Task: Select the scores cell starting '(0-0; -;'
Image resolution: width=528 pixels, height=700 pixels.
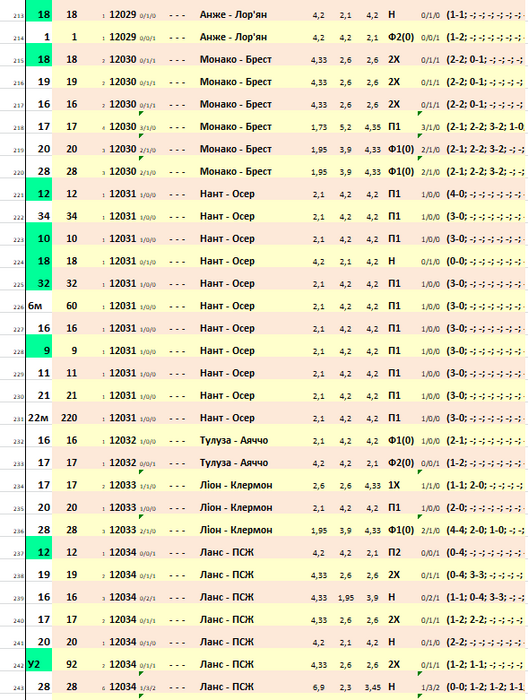Action: [485, 261]
